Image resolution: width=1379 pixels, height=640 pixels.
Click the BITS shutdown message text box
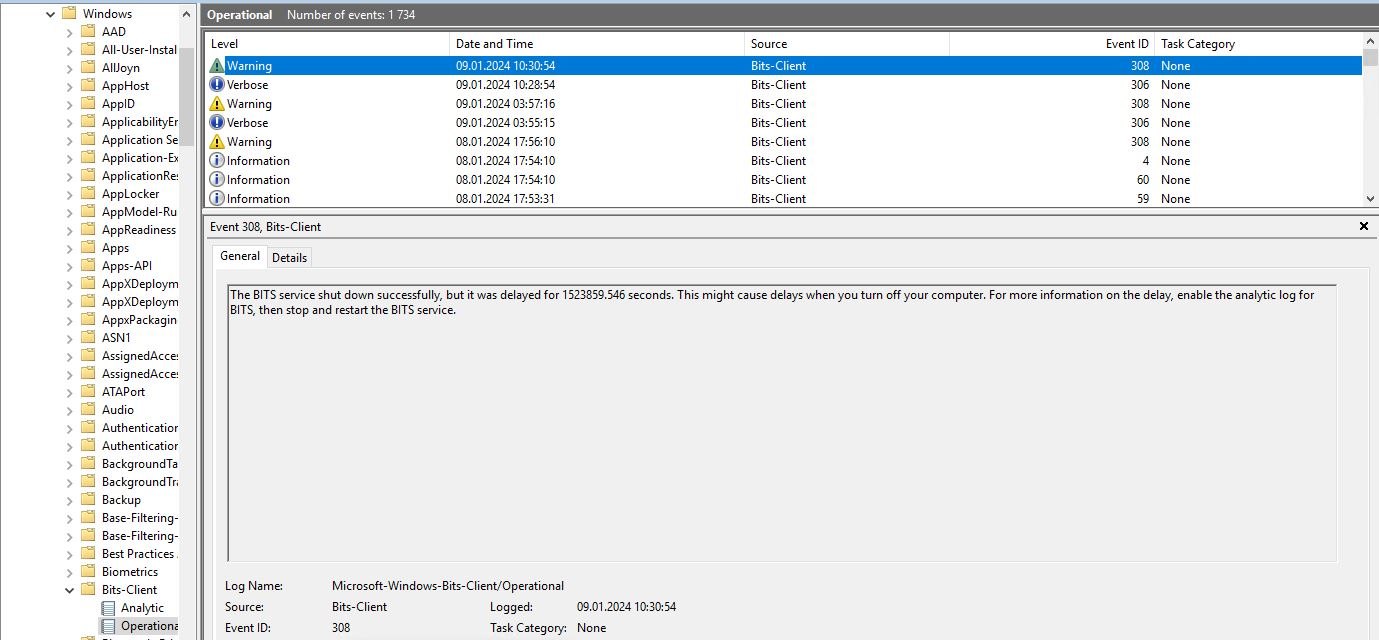click(782, 423)
